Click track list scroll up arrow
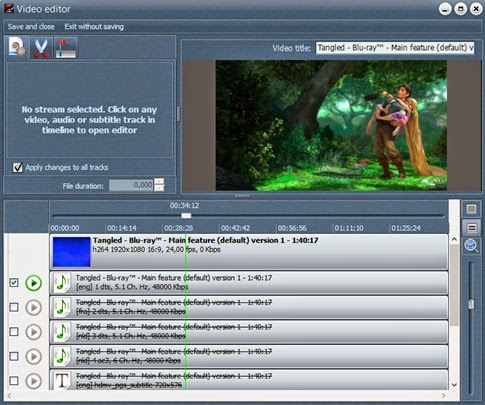This screenshot has width=485, height=405. click(x=454, y=239)
